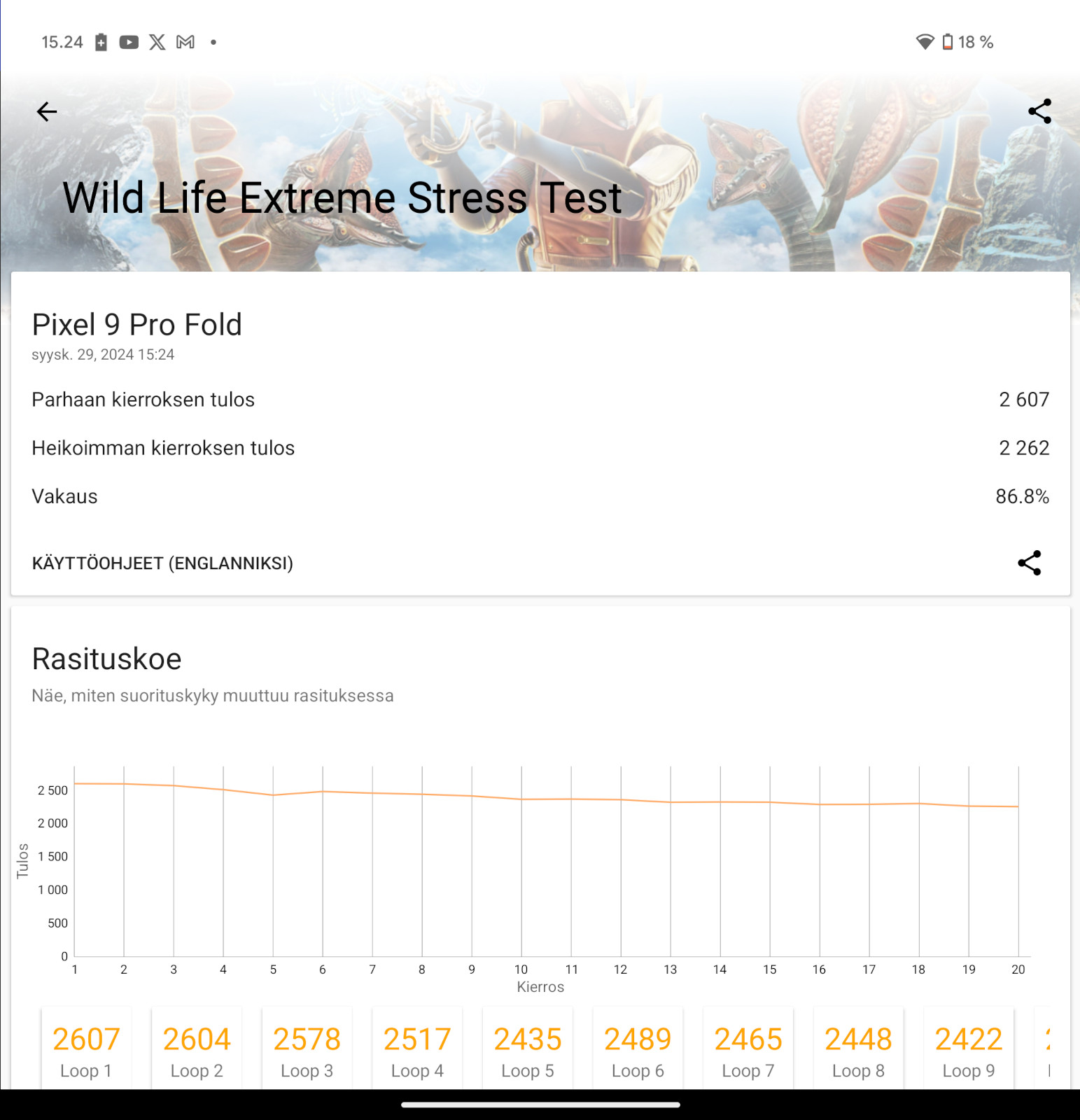Screen dimensions: 1080x1120
Task: Tap the Gmail notification icon
Action: (185, 43)
